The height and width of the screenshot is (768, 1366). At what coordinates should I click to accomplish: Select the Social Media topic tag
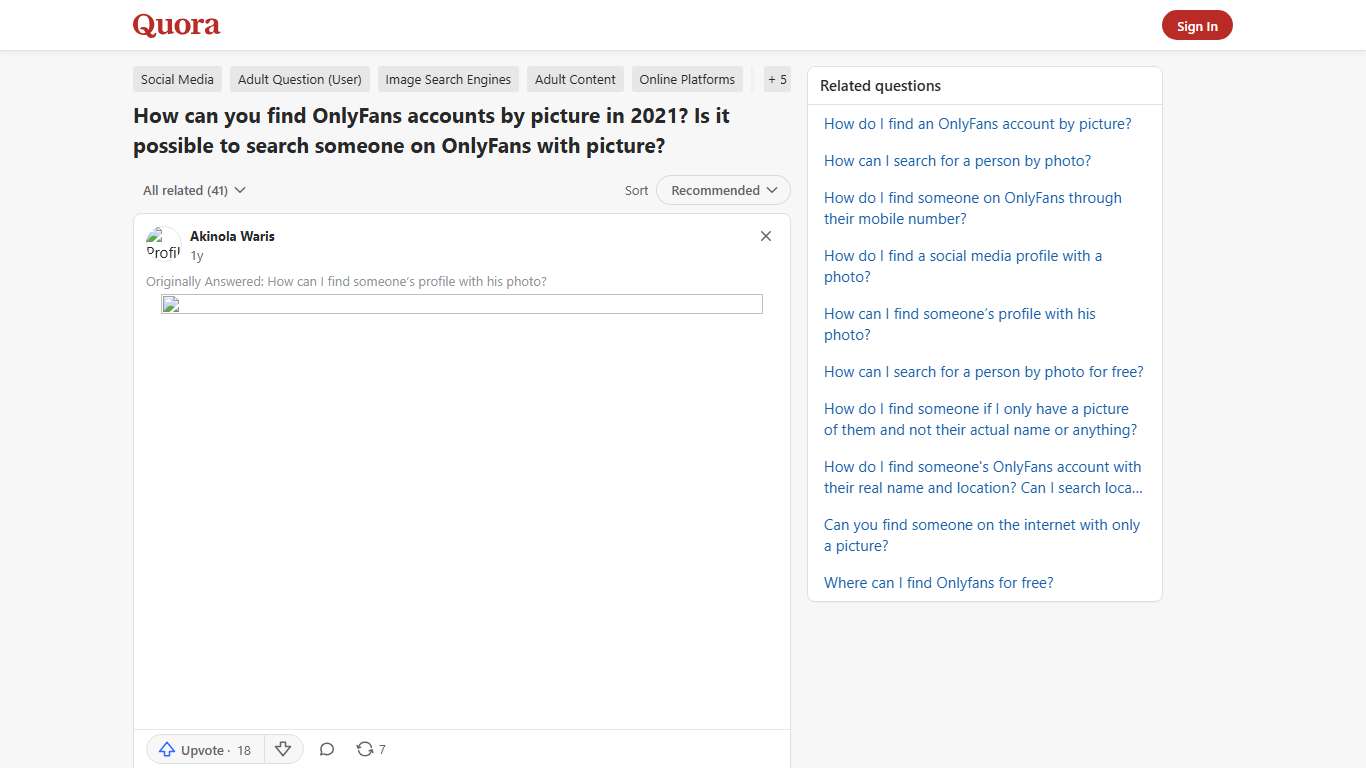click(177, 79)
